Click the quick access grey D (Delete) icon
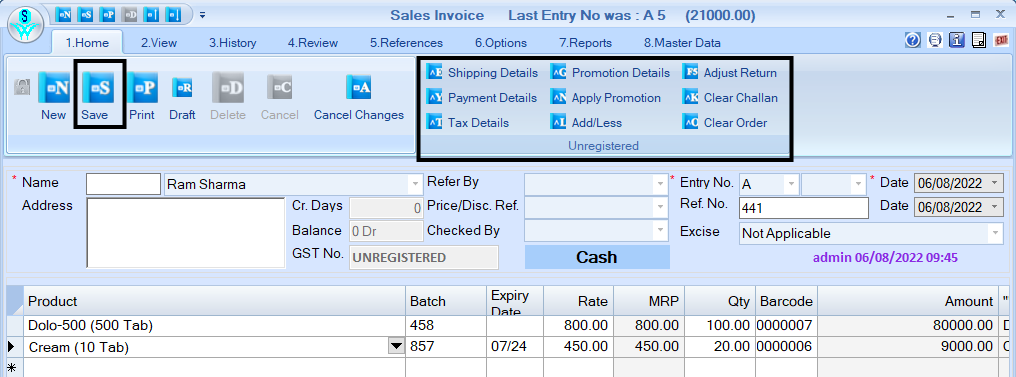This screenshot has height=377, width=1016. click(x=130, y=14)
